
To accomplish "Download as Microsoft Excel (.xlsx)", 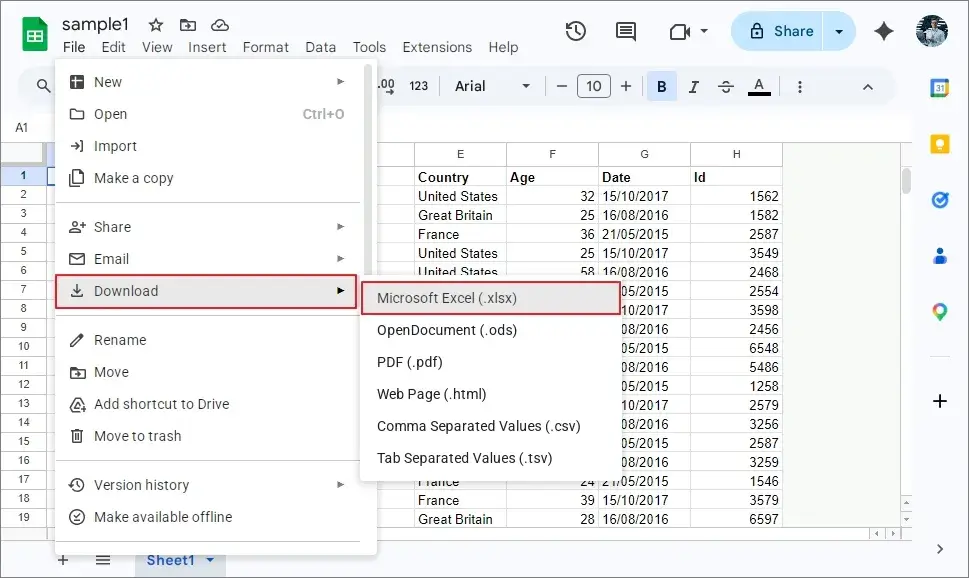I will click(x=491, y=298).
